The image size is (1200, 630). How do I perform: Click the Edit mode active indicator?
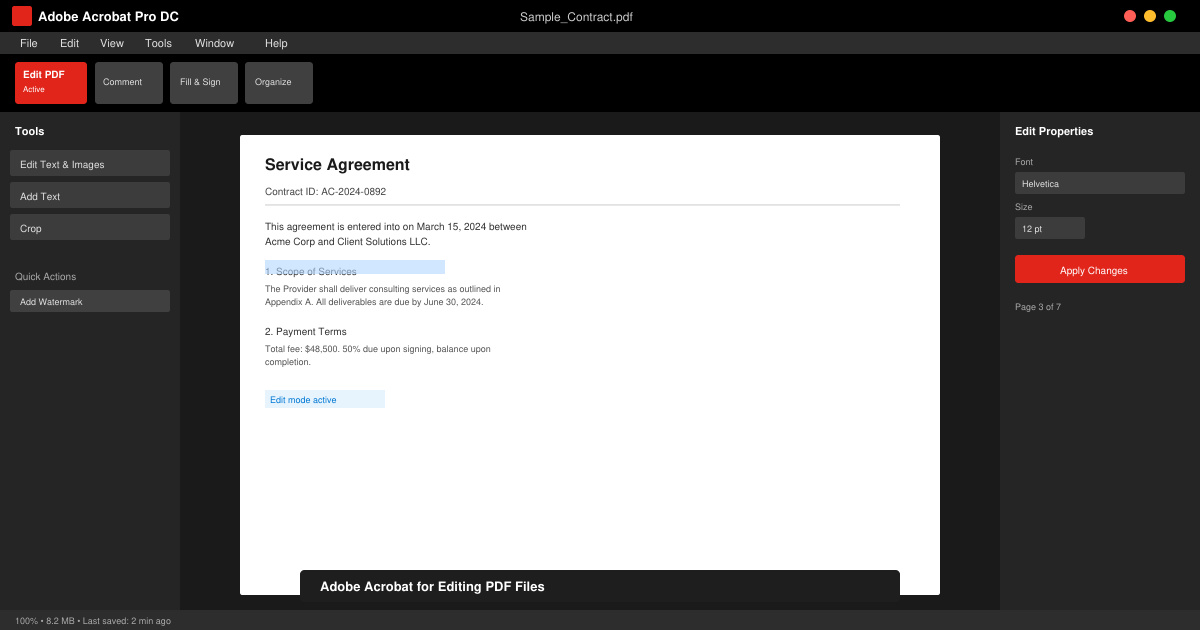coord(325,399)
